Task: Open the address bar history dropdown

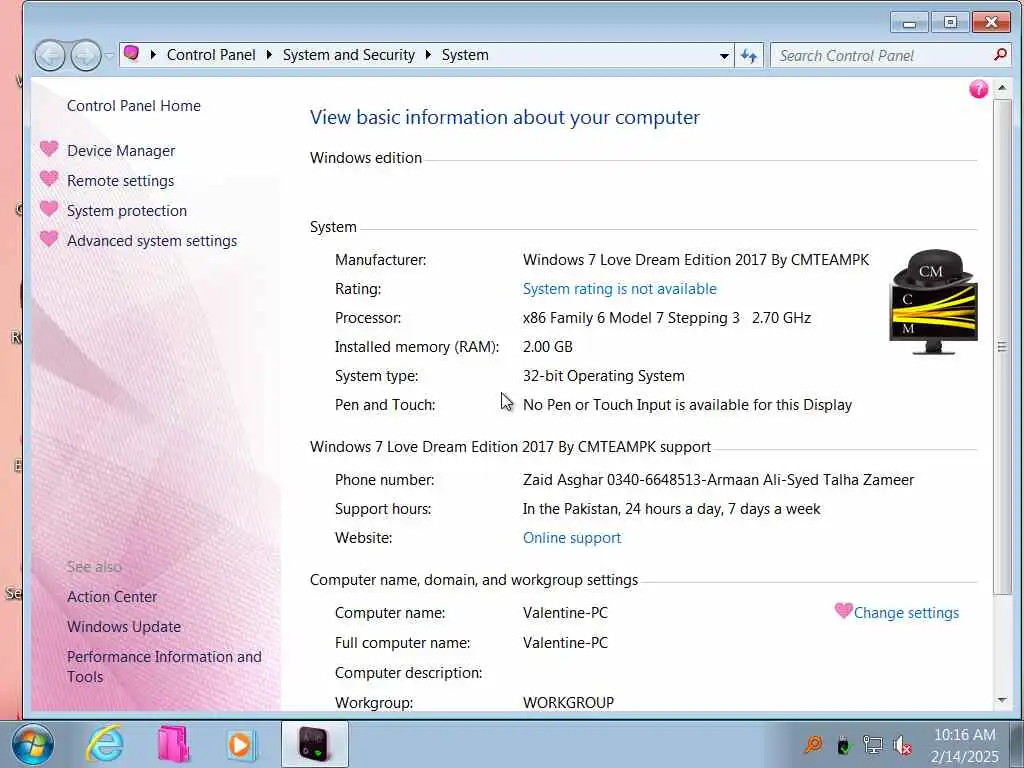Action: coord(724,56)
